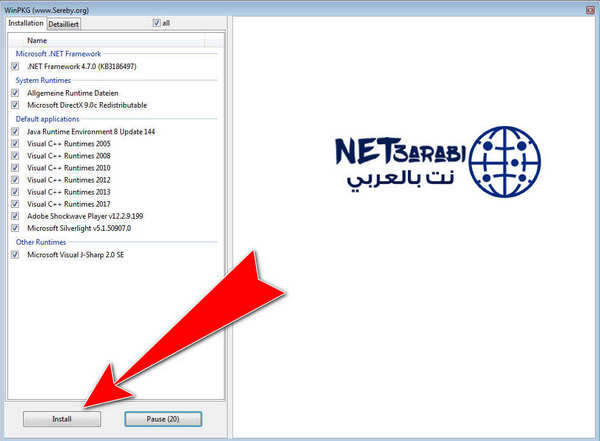600x441 pixels.
Task: Close the WinPKG window
Action: [x=590, y=10]
